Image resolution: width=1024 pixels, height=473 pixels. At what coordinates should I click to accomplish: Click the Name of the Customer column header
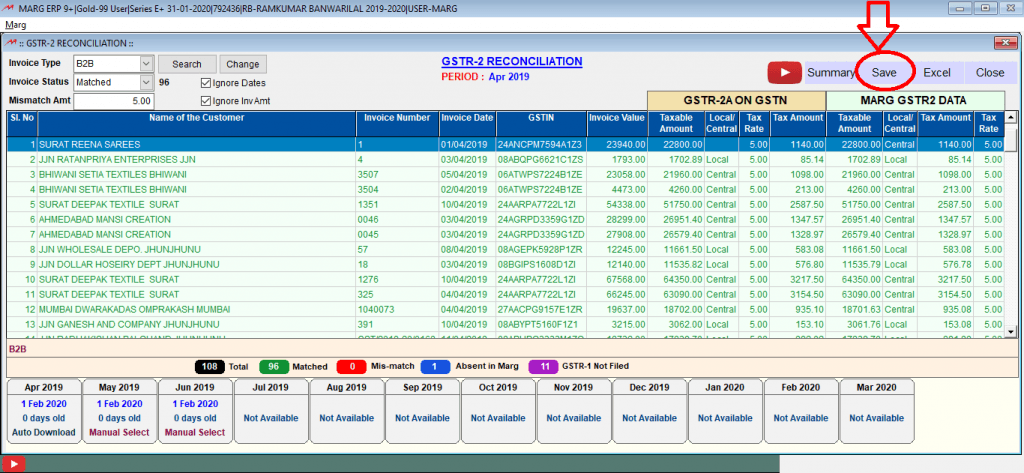pyautogui.click(x=197, y=123)
